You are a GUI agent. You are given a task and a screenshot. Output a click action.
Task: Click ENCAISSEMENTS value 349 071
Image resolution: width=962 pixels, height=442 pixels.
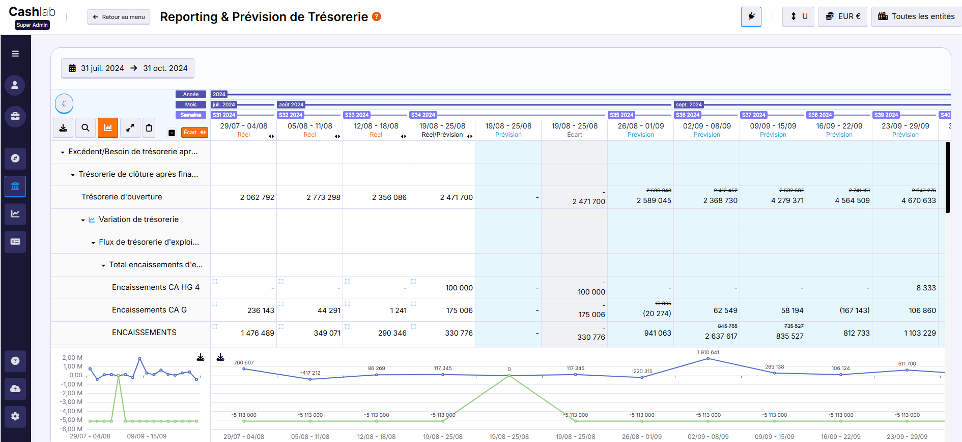pos(327,333)
